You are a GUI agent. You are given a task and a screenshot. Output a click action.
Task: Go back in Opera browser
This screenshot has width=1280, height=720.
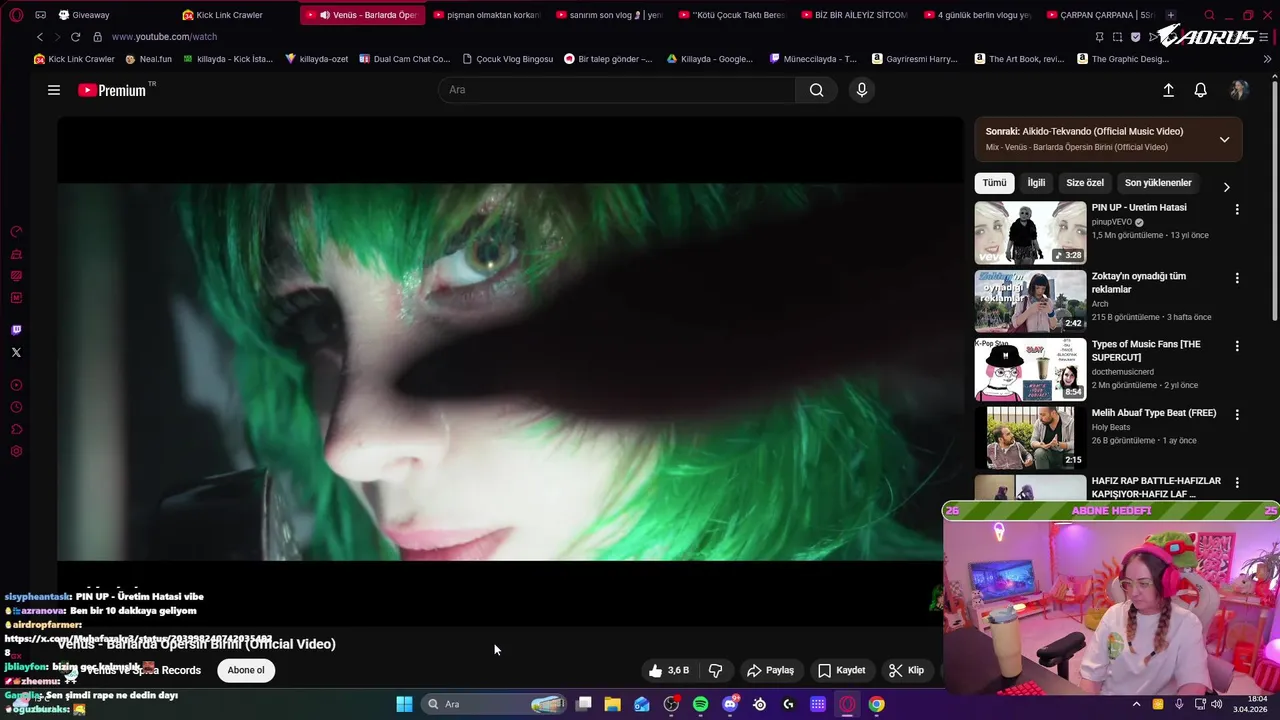[40, 37]
